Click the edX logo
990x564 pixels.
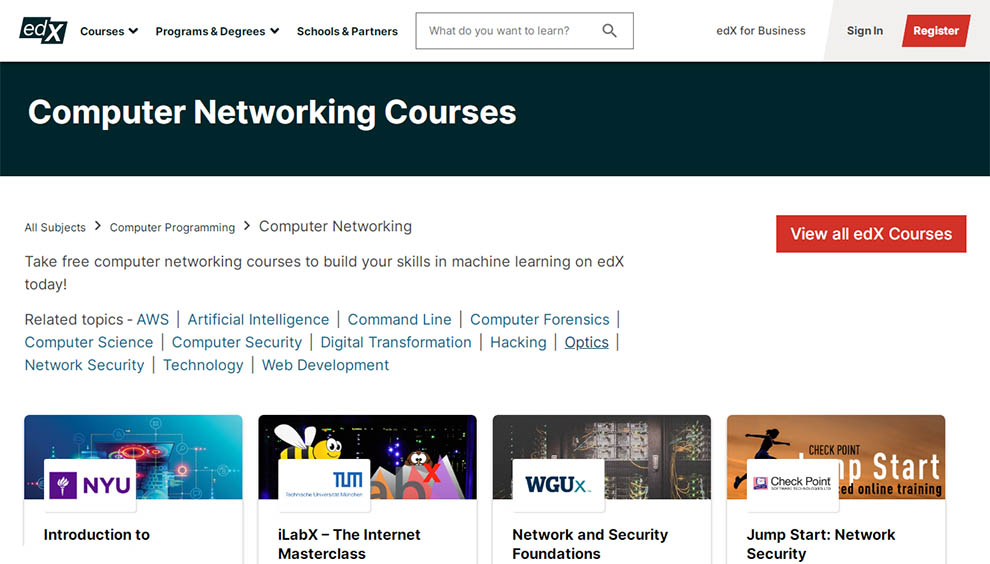pyautogui.click(x=43, y=30)
